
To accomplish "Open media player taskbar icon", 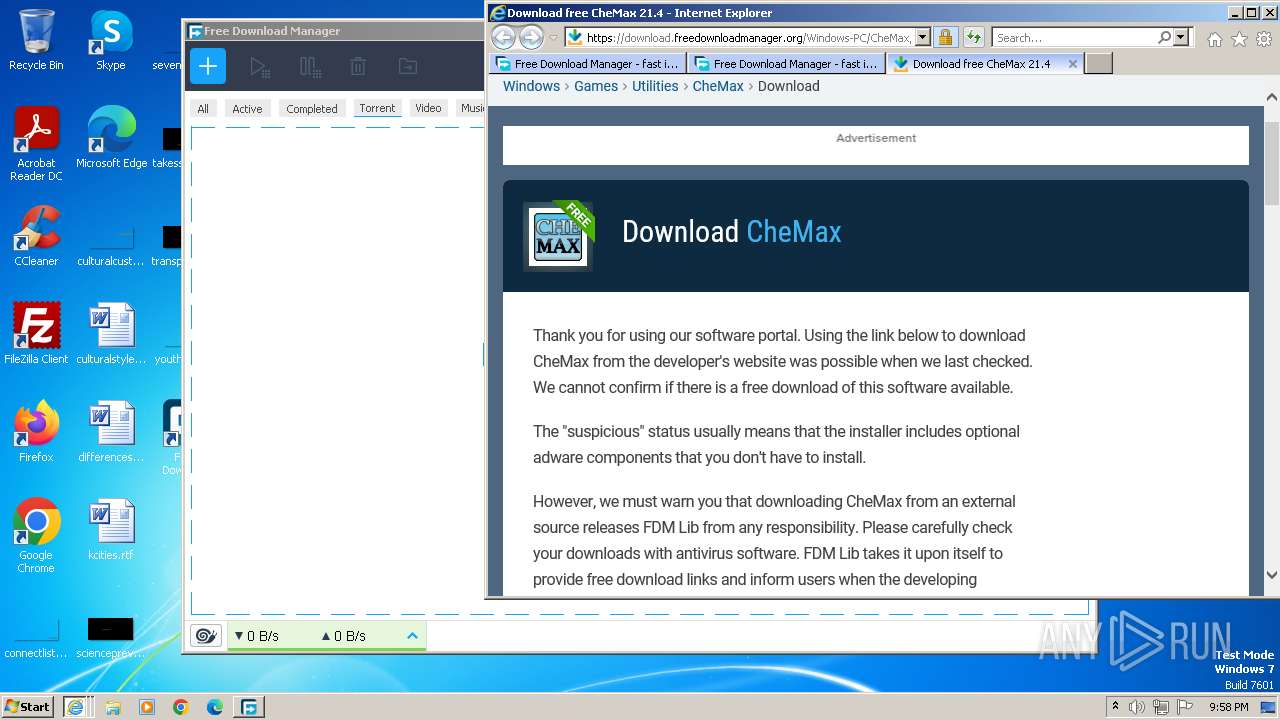I will point(147,707).
